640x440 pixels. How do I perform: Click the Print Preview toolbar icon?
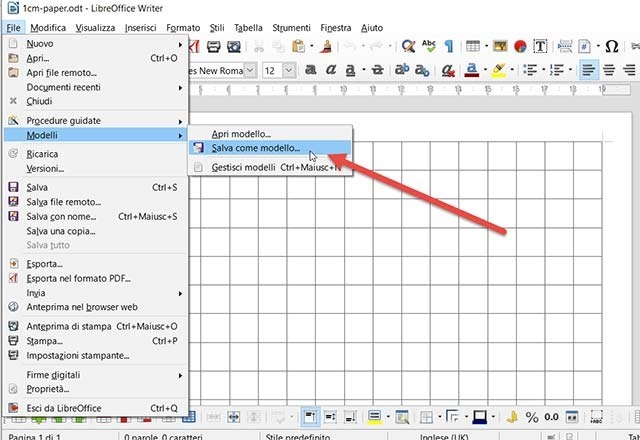coord(234,47)
